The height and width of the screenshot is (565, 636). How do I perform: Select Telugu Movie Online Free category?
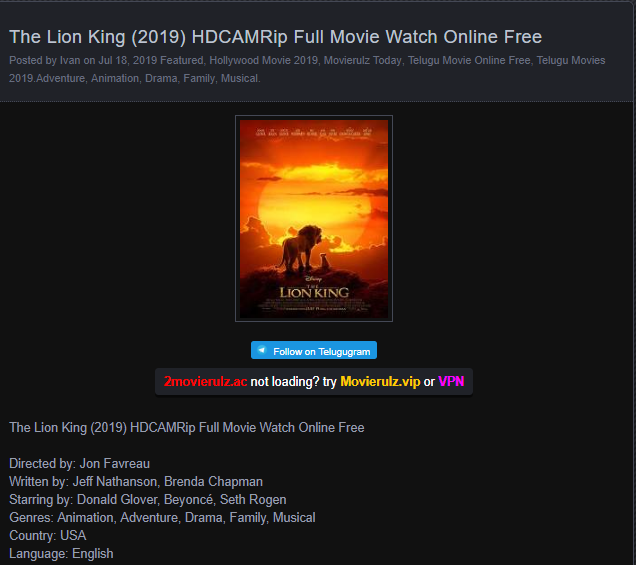pyautogui.click(x=469, y=60)
